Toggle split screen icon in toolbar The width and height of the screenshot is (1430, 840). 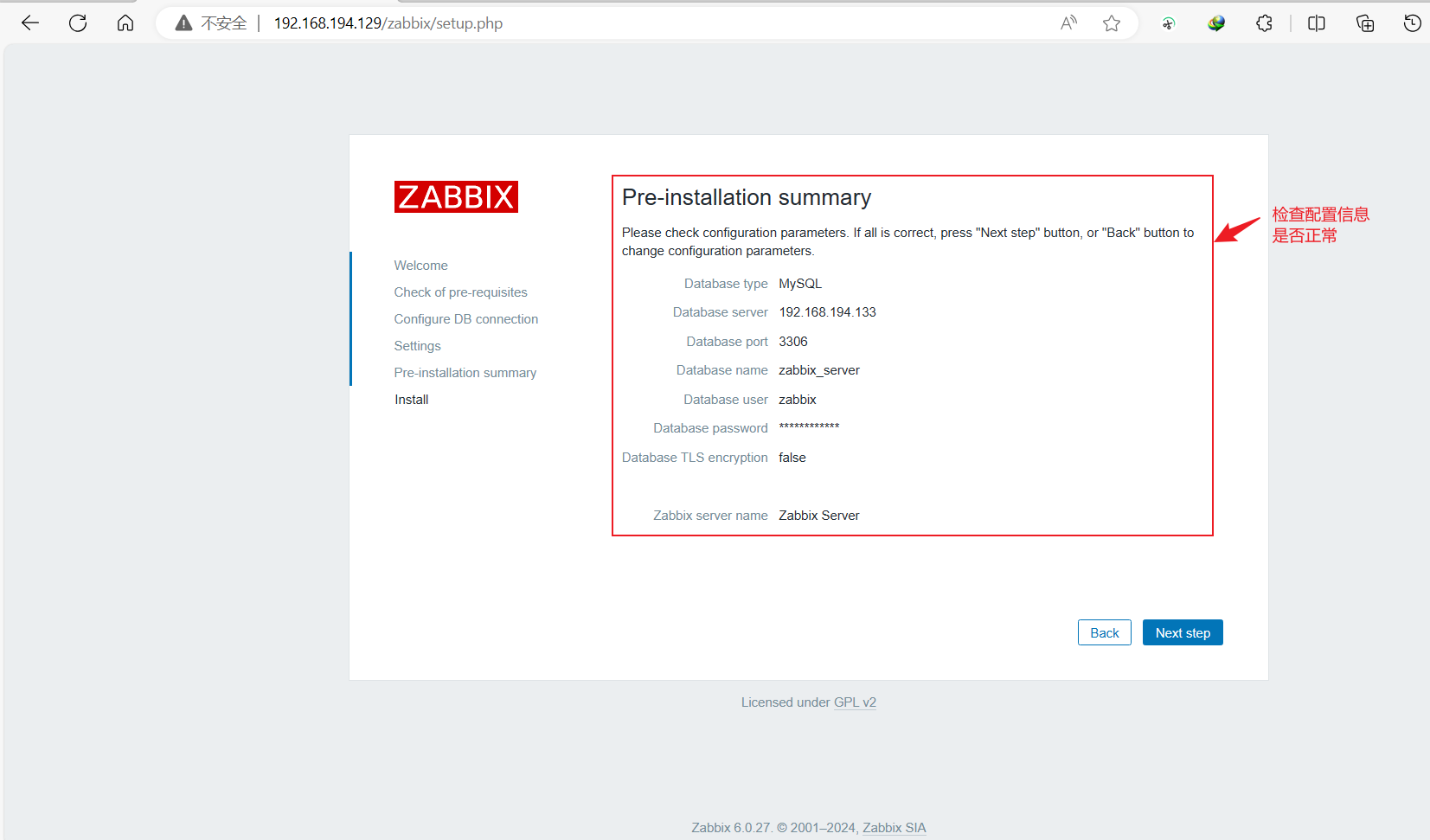point(1317,23)
